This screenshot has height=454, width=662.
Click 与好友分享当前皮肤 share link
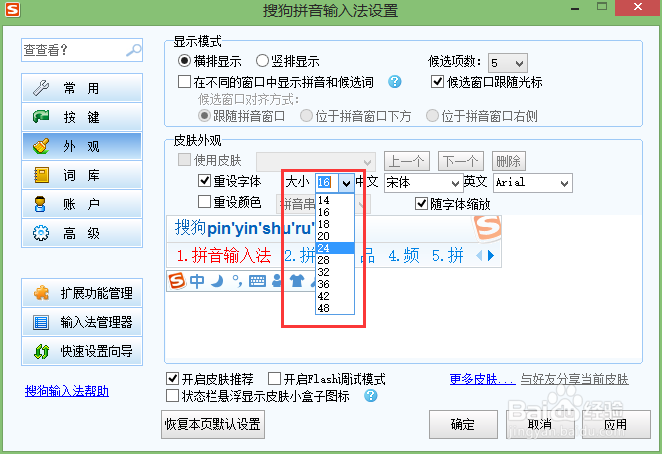click(575, 379)
